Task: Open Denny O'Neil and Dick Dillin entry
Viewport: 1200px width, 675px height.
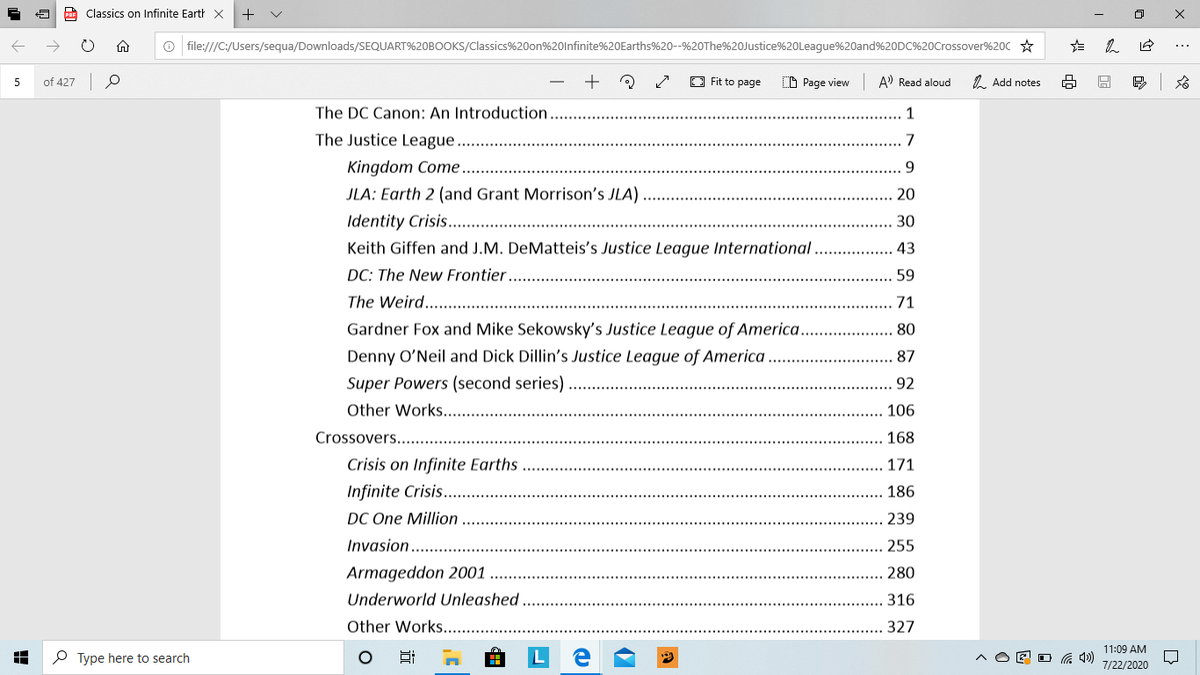Action: 630,356
